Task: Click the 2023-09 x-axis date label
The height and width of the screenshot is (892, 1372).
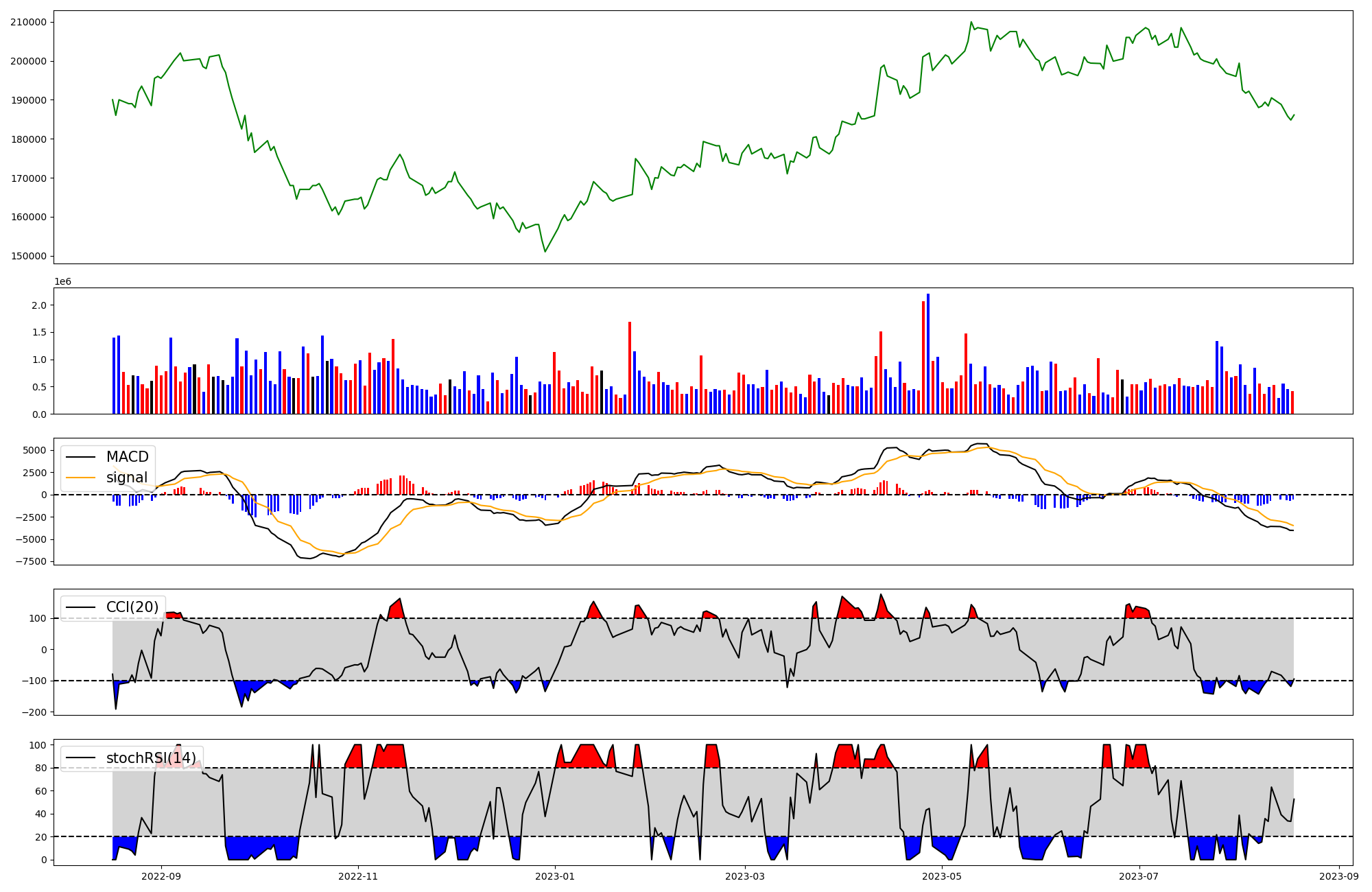Action: click(1339, 876)
